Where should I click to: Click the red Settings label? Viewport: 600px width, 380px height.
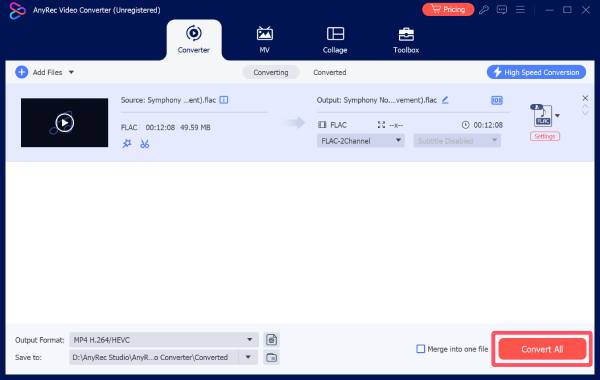(x=545, y=136)
